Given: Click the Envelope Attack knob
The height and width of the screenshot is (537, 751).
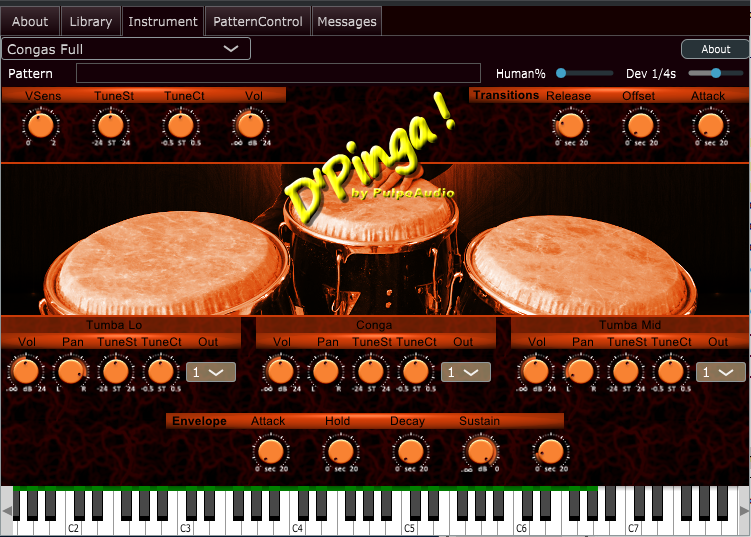Looking at the screenshot, I should coord(271,451).
